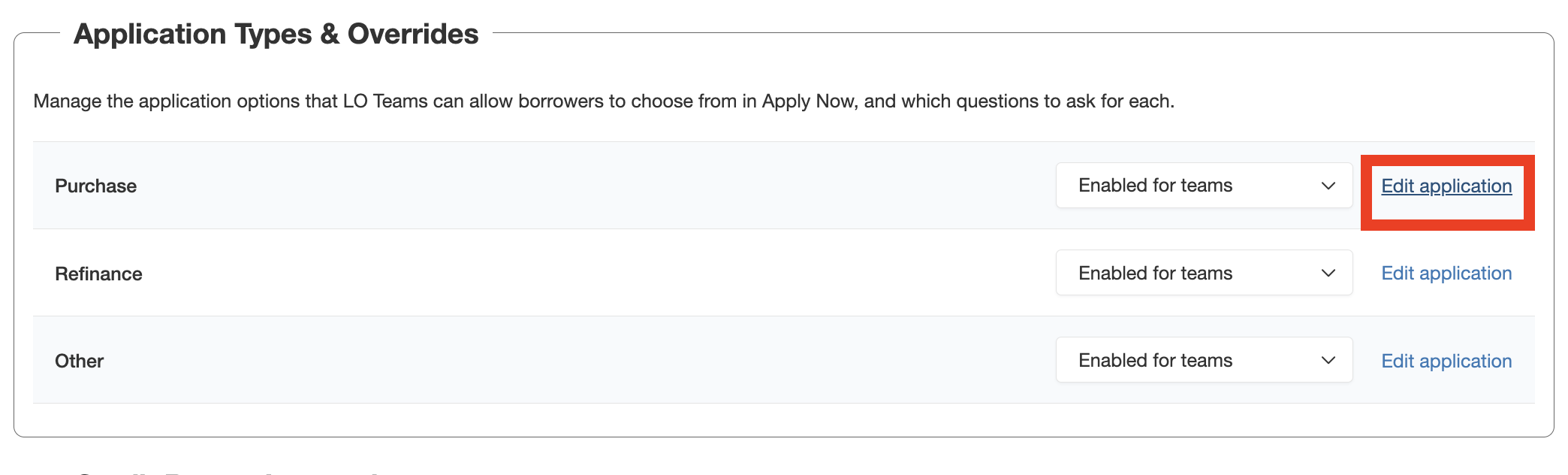Click the Purchase application type label

(x=95, y=186)
